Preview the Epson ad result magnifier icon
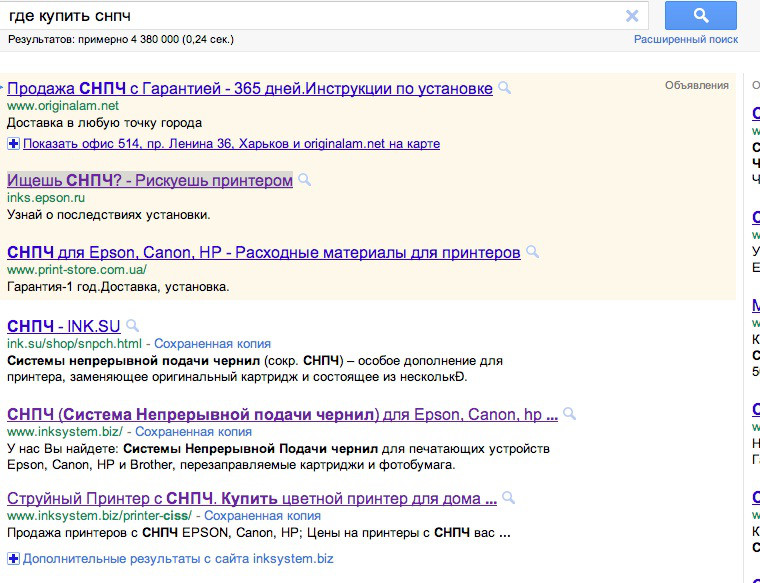The height and width of the screenshot is (583, 760). [x=304, y=180]
